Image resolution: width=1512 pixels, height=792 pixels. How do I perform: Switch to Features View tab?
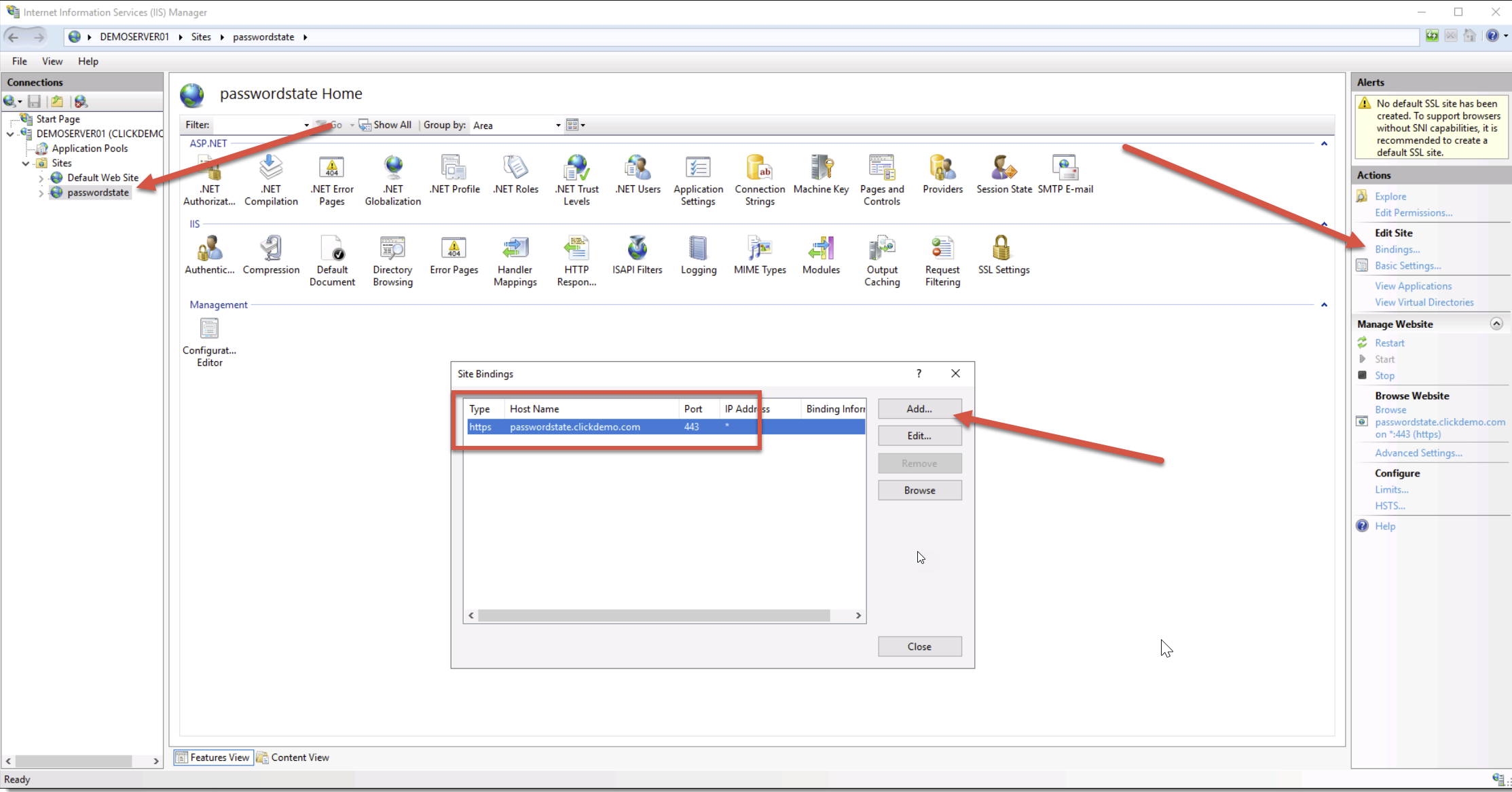[214, 757]
